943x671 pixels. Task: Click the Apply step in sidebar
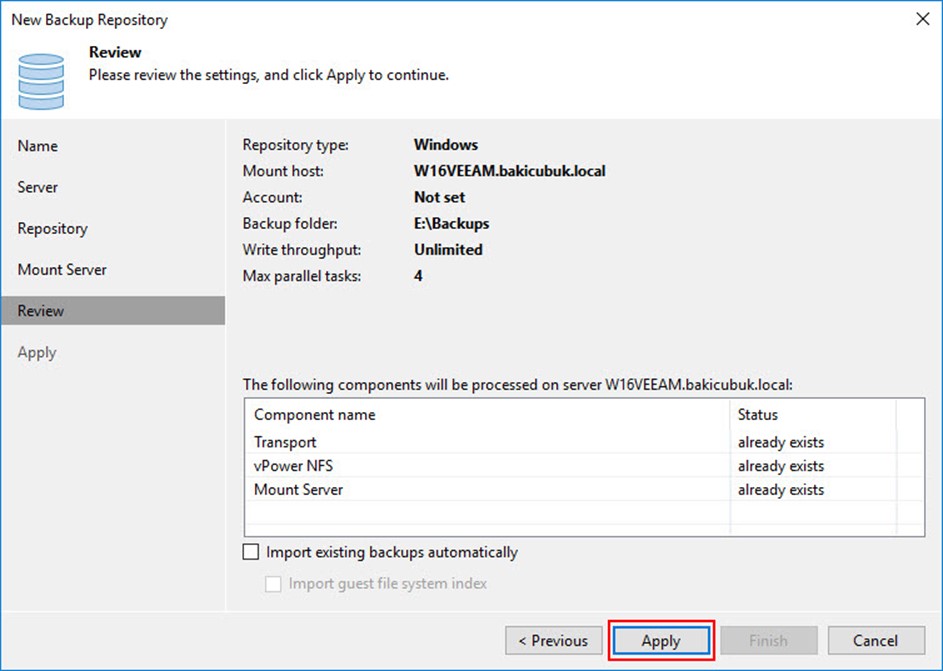click(37, 352)
